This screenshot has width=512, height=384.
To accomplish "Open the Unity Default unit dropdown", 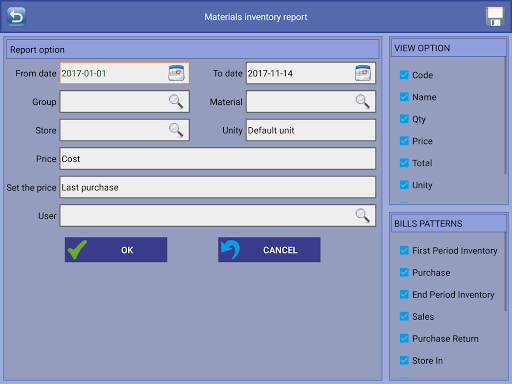I will pyautogui.click(x=311, y=130).
